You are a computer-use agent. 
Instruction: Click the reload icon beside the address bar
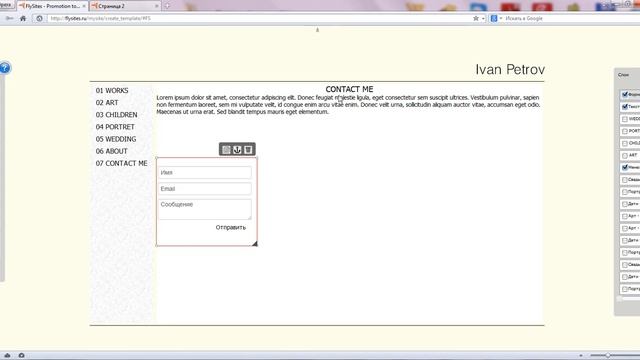pos(39,18)
